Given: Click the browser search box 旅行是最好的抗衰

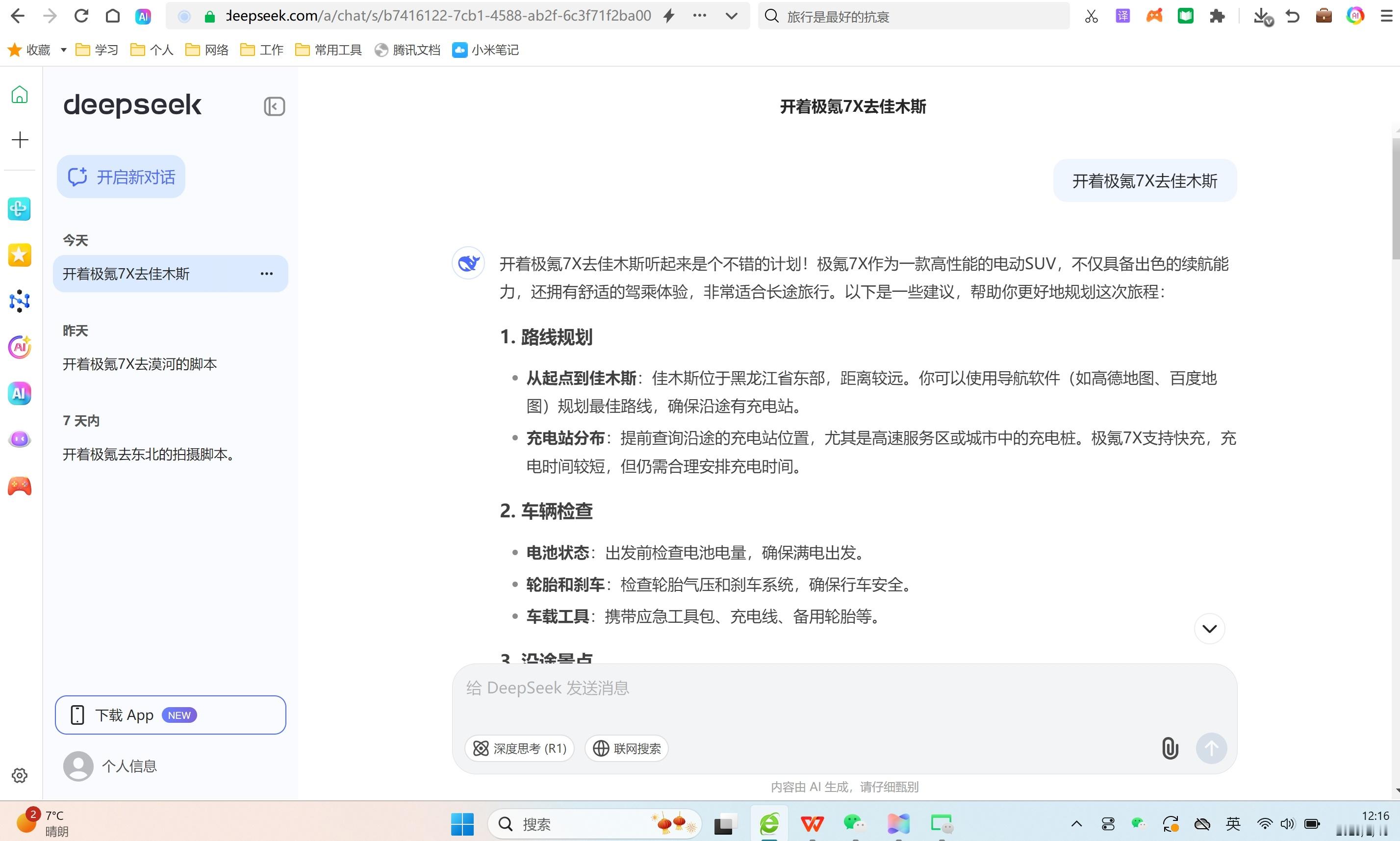Looking at the screenshot, I should pos(914,16).
